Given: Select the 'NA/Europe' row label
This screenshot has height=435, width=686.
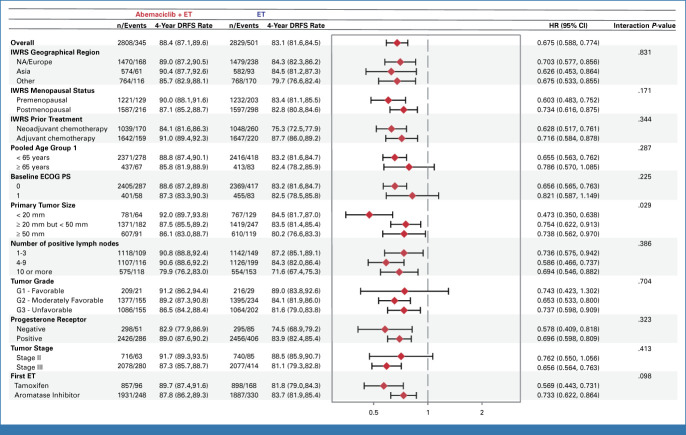Looking at the screenshot, I should 34,62.
